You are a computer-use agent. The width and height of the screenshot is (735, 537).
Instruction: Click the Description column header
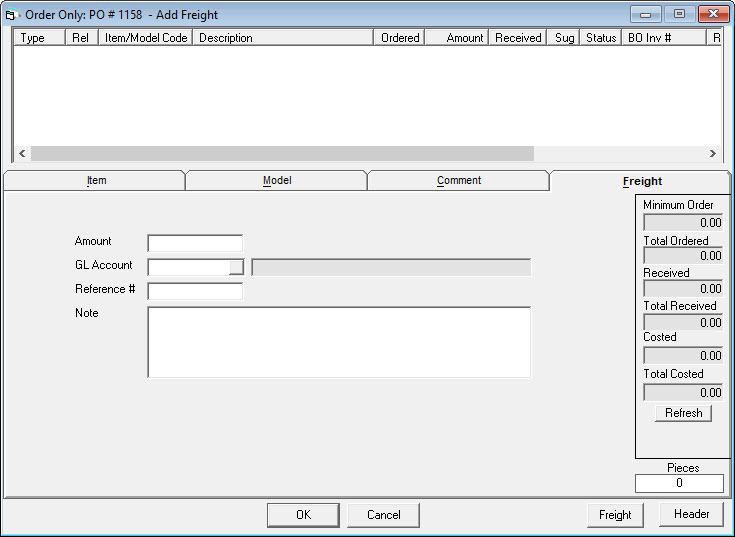click(x=283, y=37)
